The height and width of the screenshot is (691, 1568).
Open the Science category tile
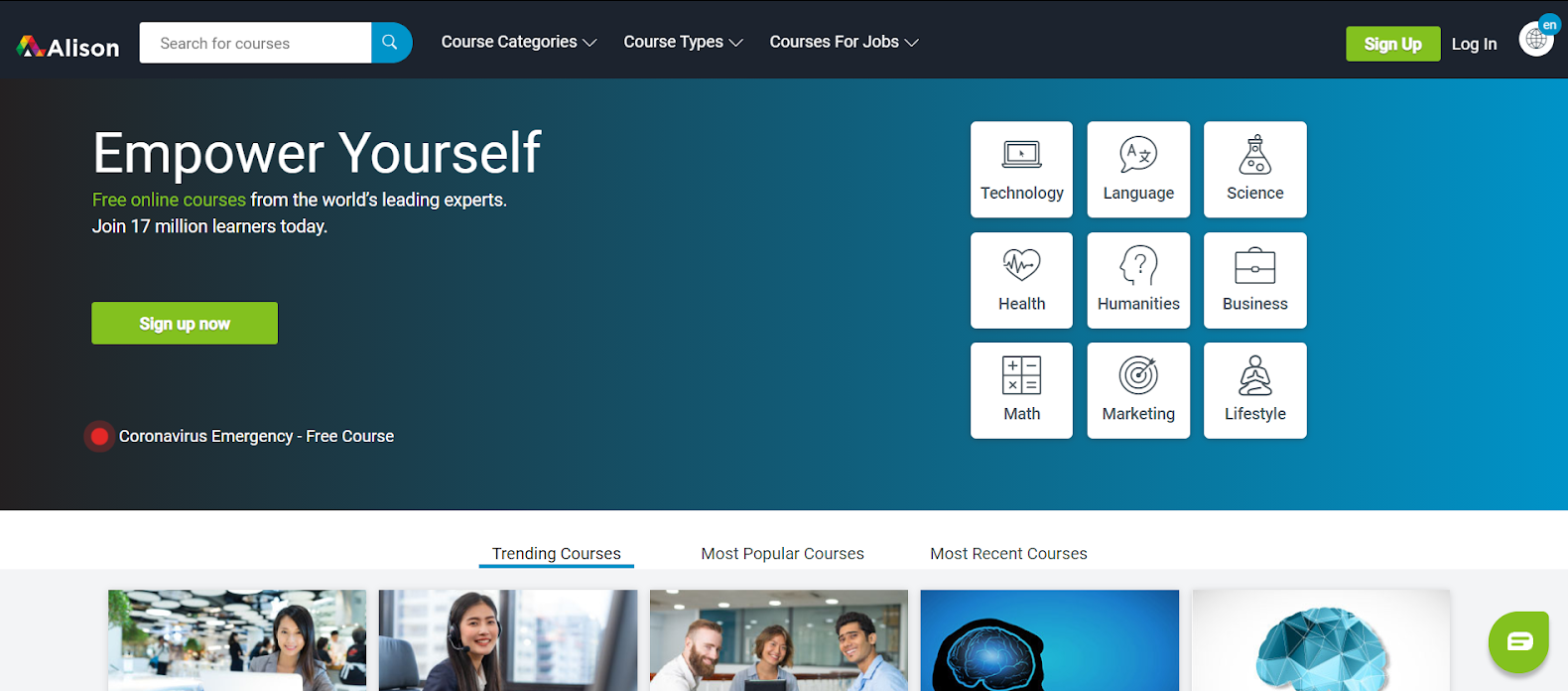(x=1255, y=170)
